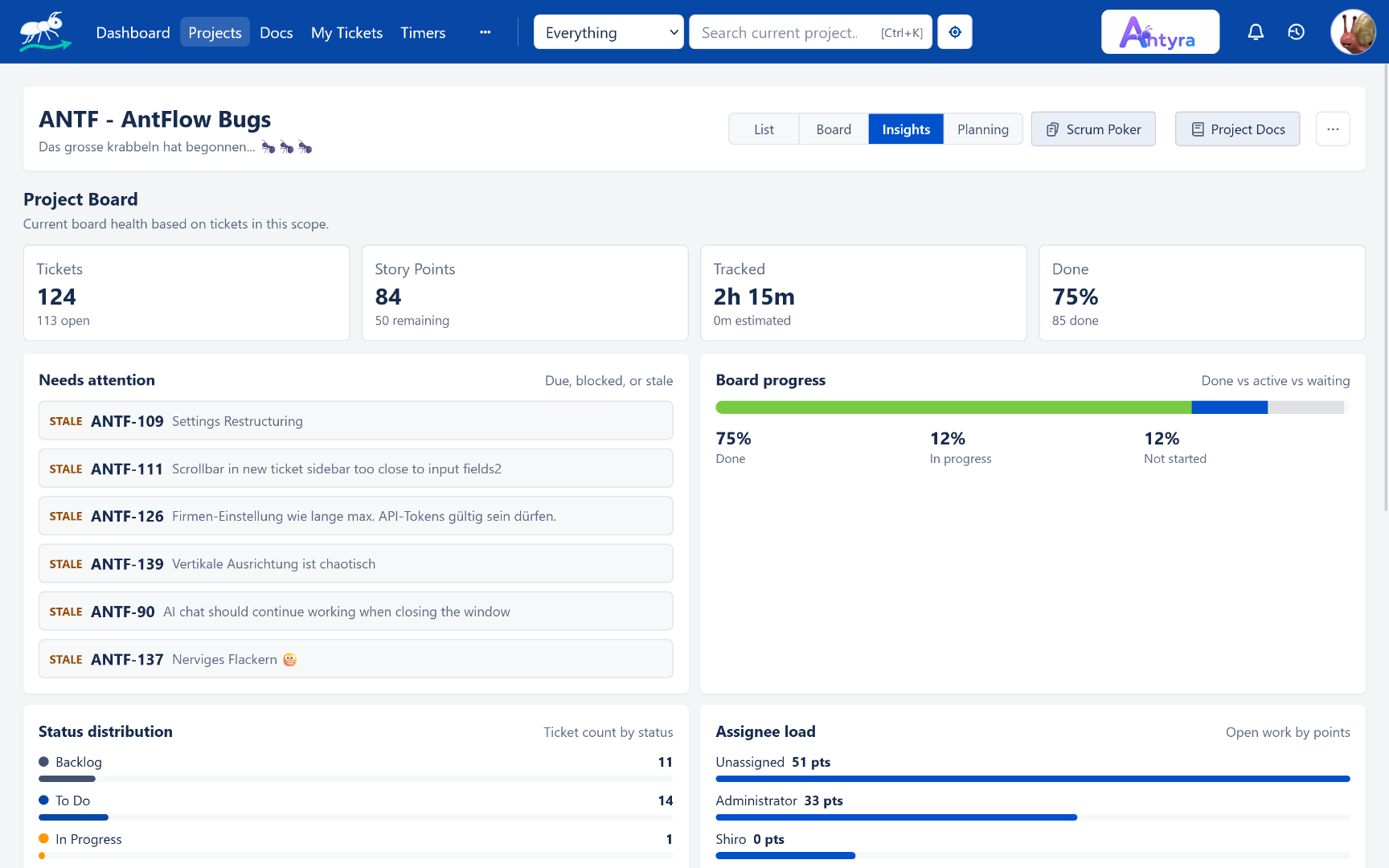
Task: Click the To Do blue status dot
Action: pyautogui.click(x=43, y=800)
